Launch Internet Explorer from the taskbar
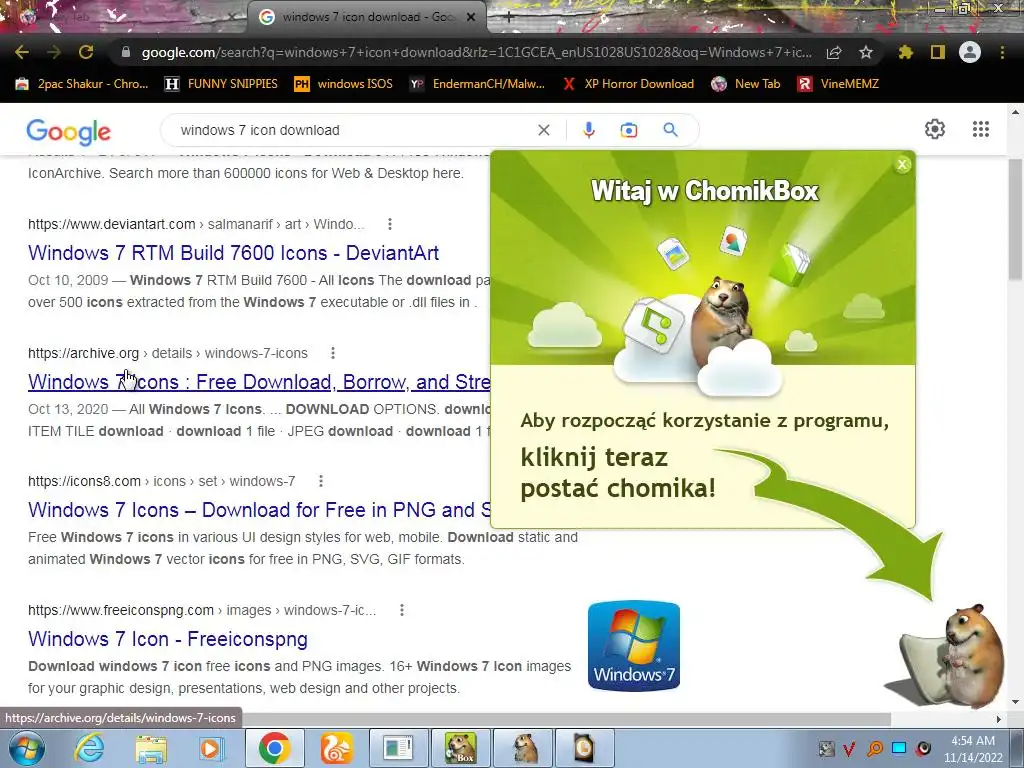This screenshot has height=768, width=1024. click(x=89, y=748)
